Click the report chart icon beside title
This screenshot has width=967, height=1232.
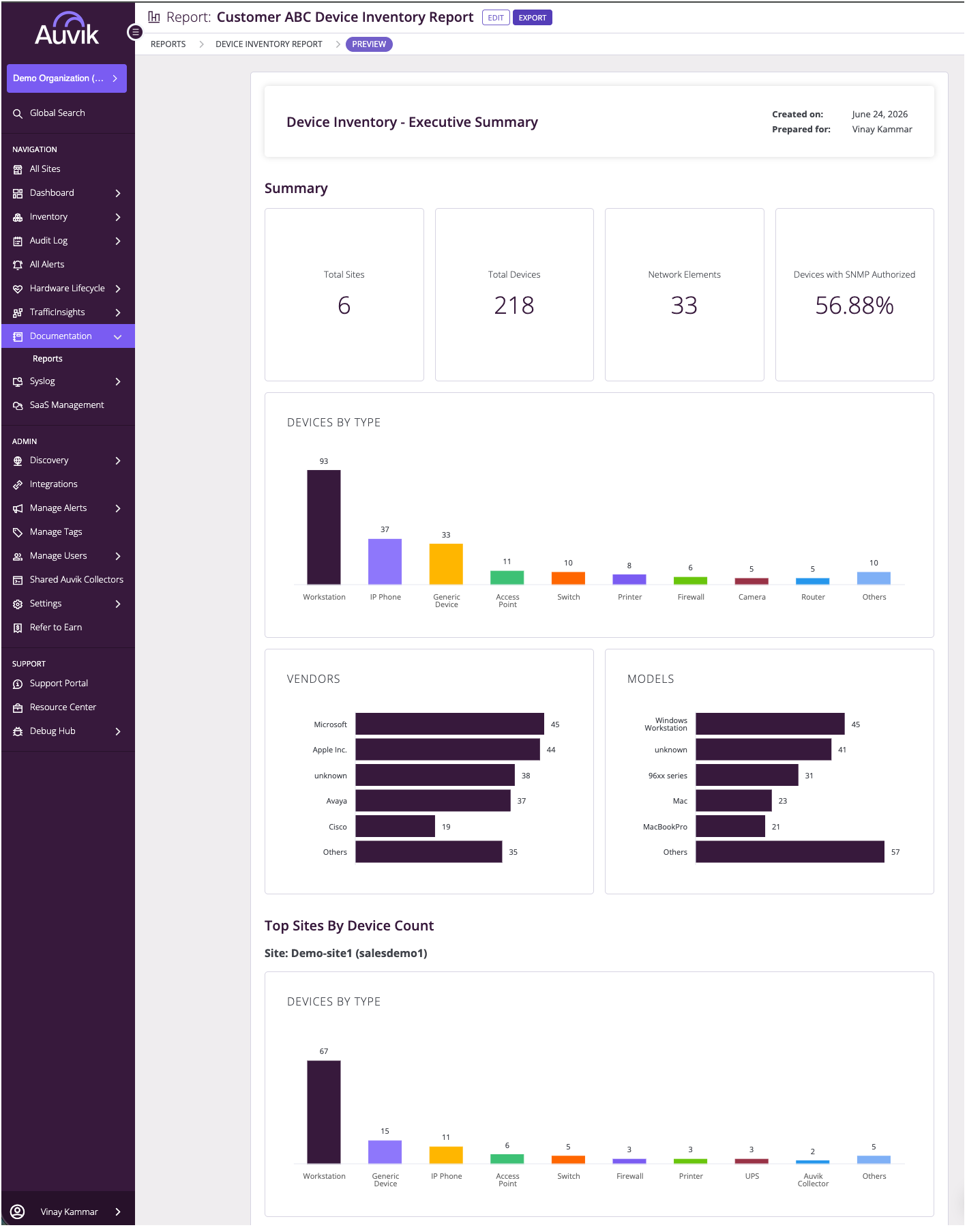coord(154,17)
